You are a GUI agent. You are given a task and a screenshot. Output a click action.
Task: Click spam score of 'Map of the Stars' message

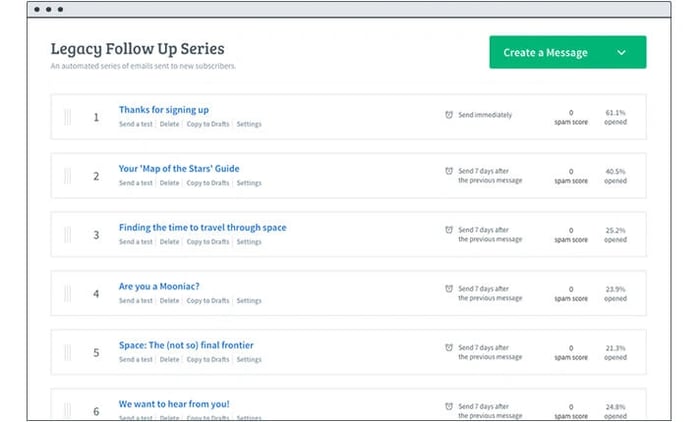coord(571,176)
